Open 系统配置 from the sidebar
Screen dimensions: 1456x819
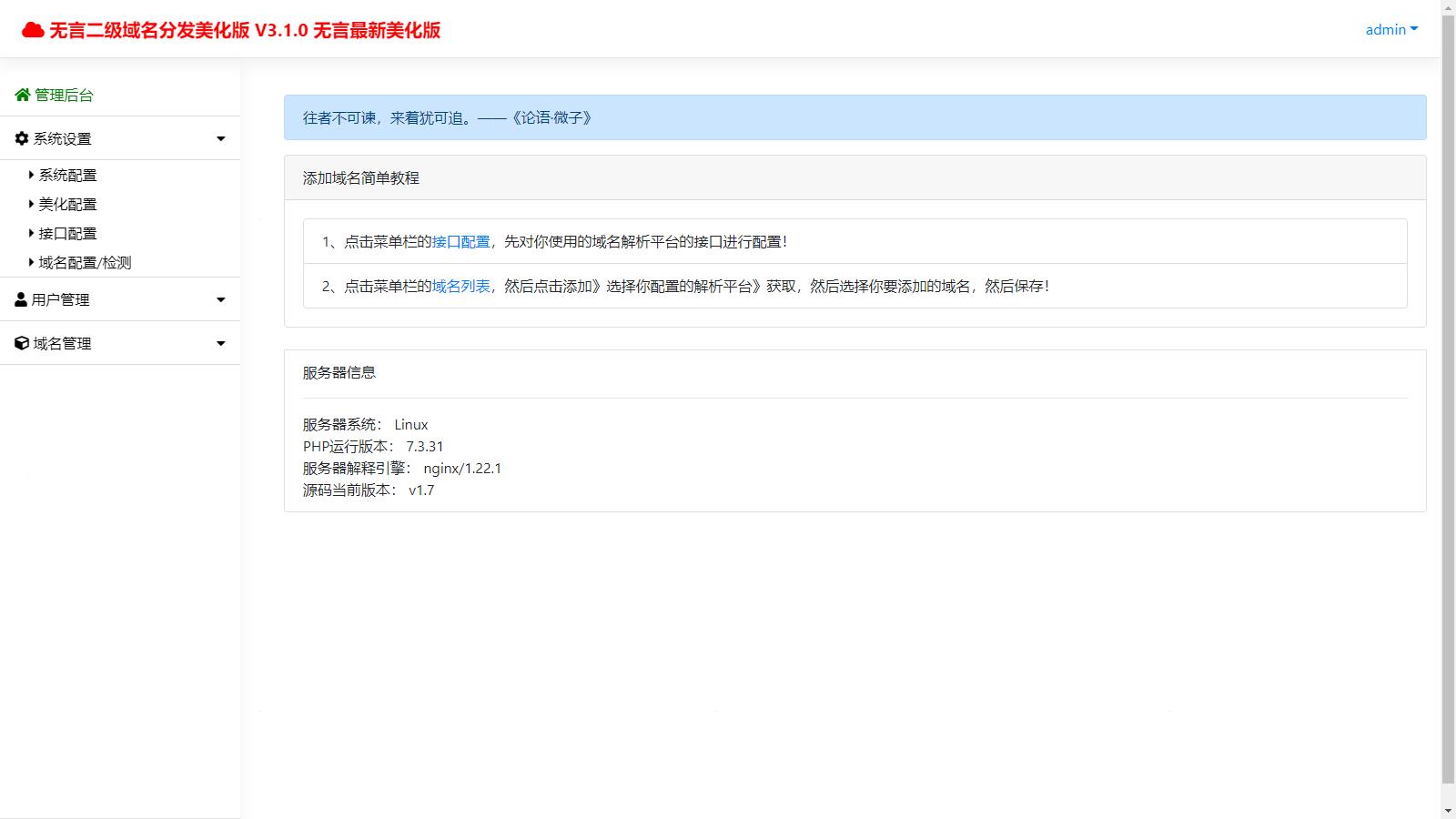(67, 175)
